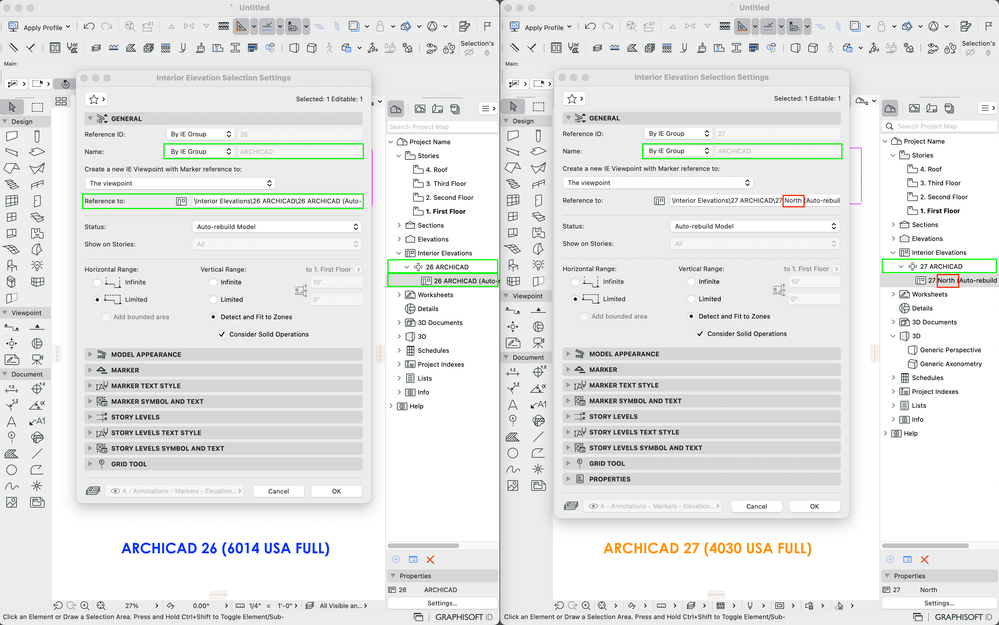Viewport: 999px width, 625px height.
Task: Choose the Slab tool in the right ARCHICAD 27 toolbox
Action: pyautogui.click(x=538, y=151)
